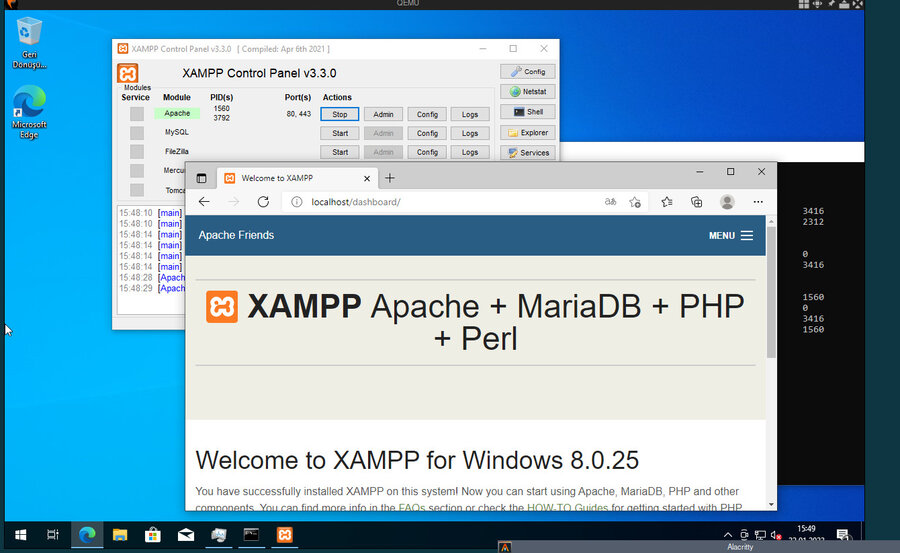Screen dimensions: 900x553
Task: Open network icon in system tray
Action: (x=760, y=535)
